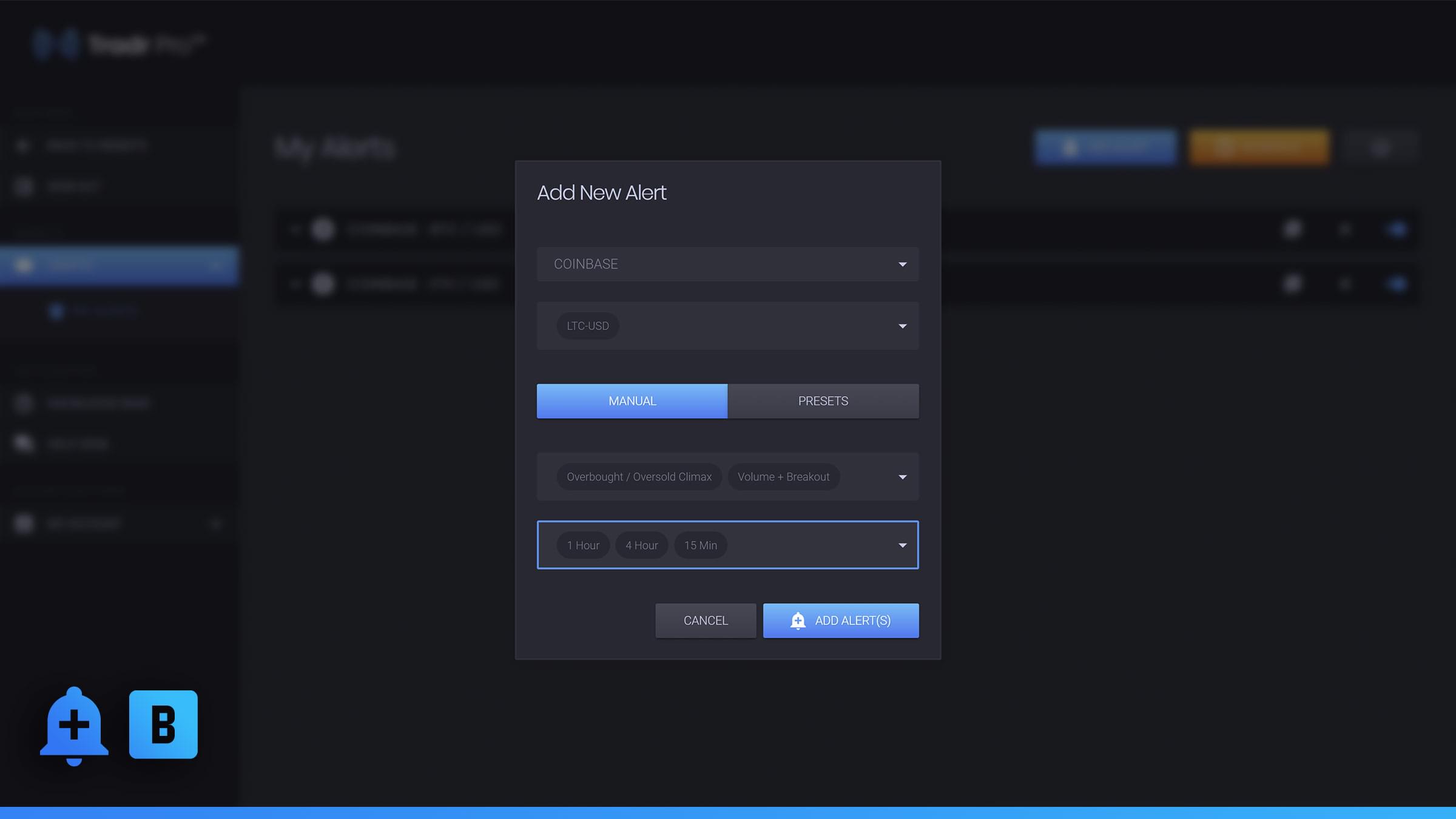Open the timeframe selection dropdown
The width and height of the screenshot is (1456, 819).
tap(902, 545)
